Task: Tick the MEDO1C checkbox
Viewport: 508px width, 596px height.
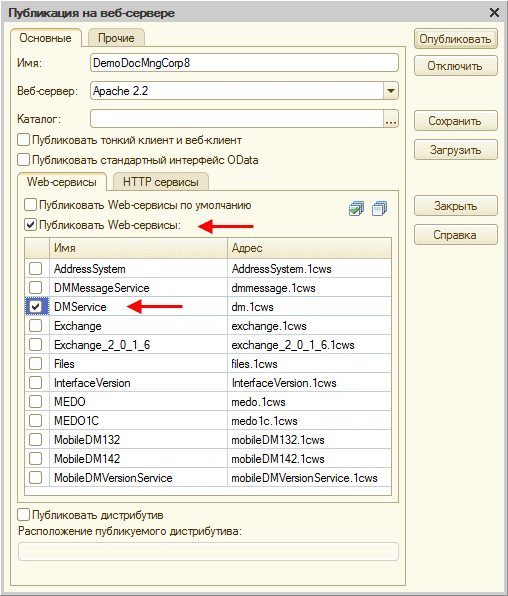Action: click(x=35, y=421)
